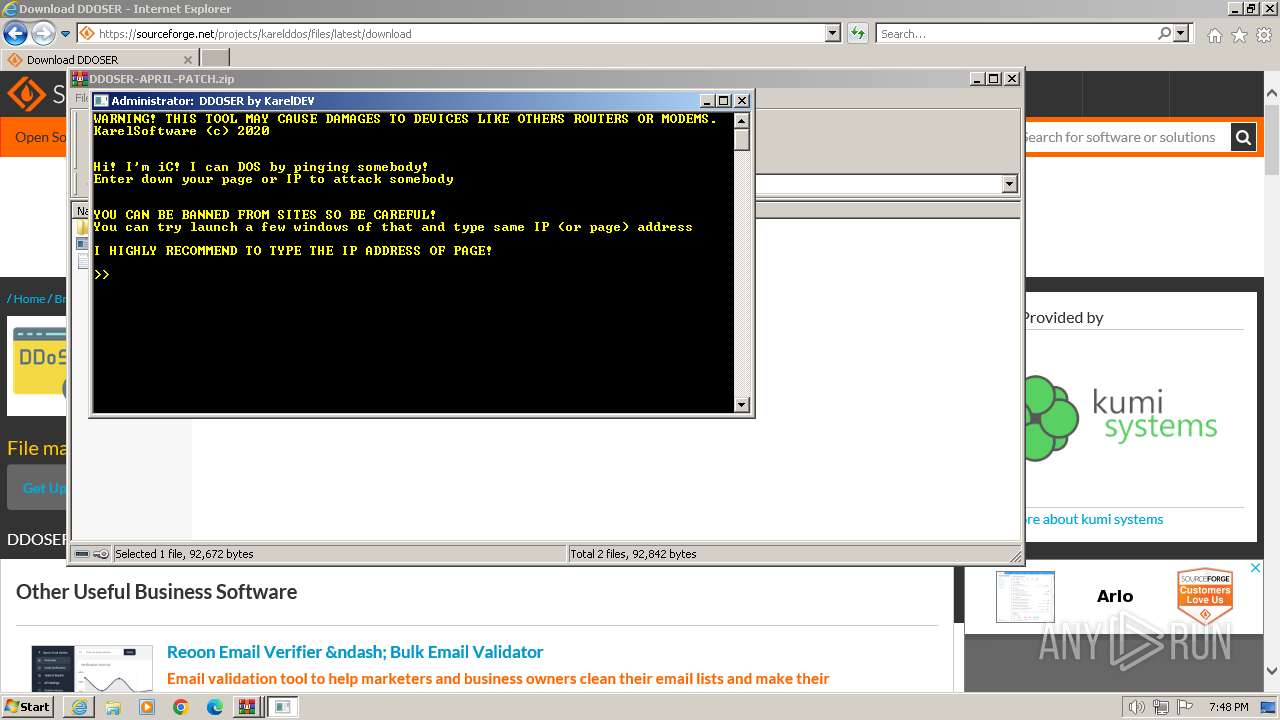Maximize the DDOSER console window

pyautogui.click(x=725, y=101)
